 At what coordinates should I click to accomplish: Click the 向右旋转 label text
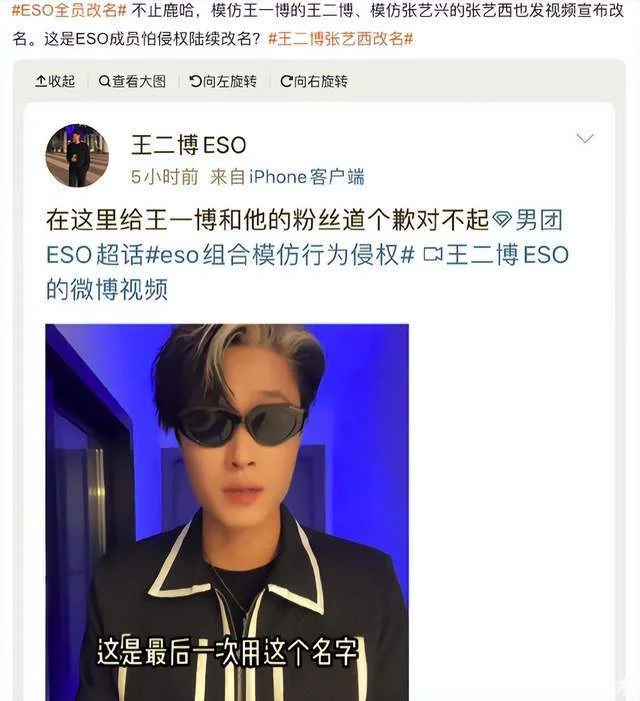pyautogui.click(x=321, y=81)
